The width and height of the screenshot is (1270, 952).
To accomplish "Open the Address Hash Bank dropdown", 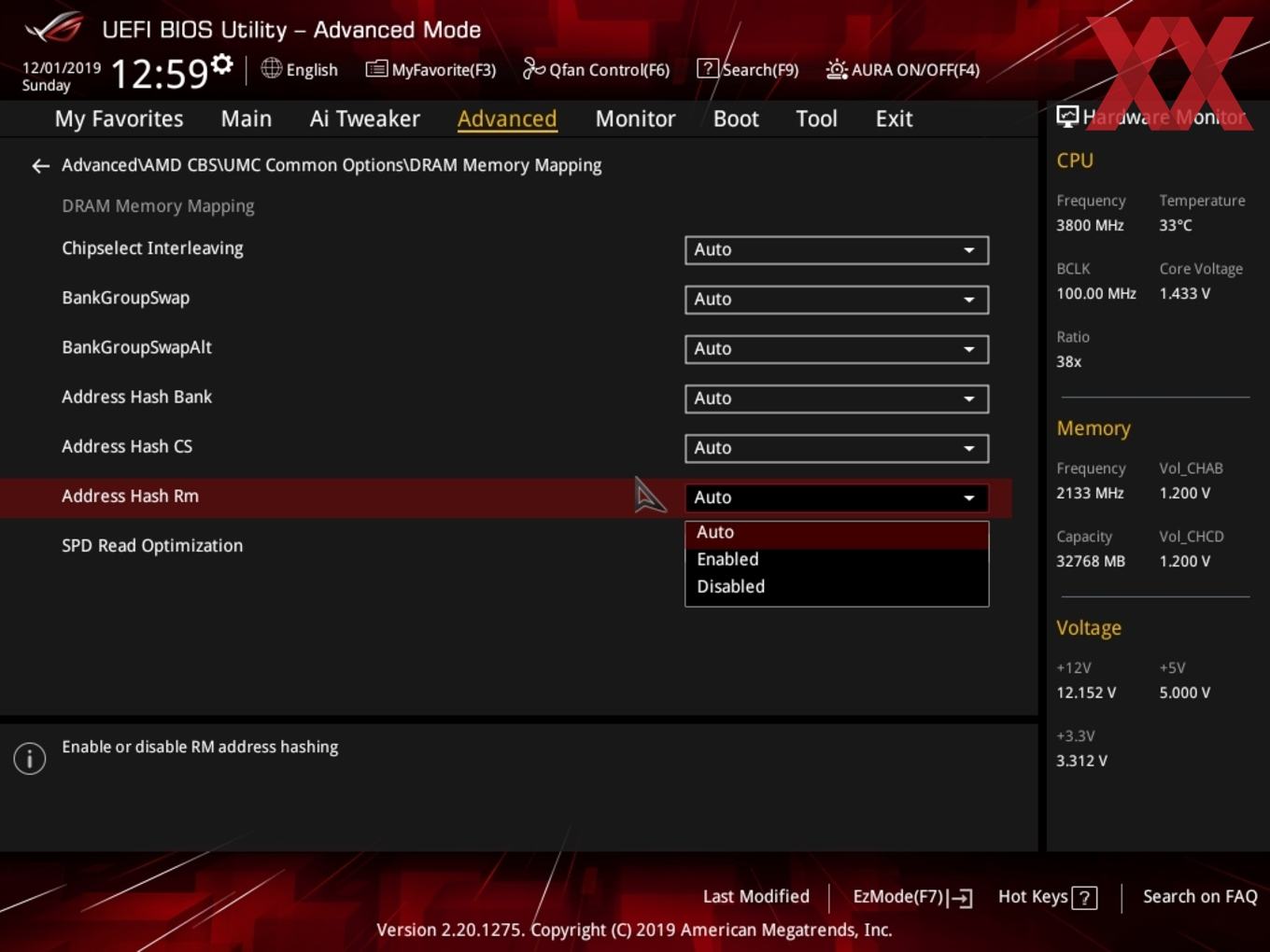I will coord(837,399).
